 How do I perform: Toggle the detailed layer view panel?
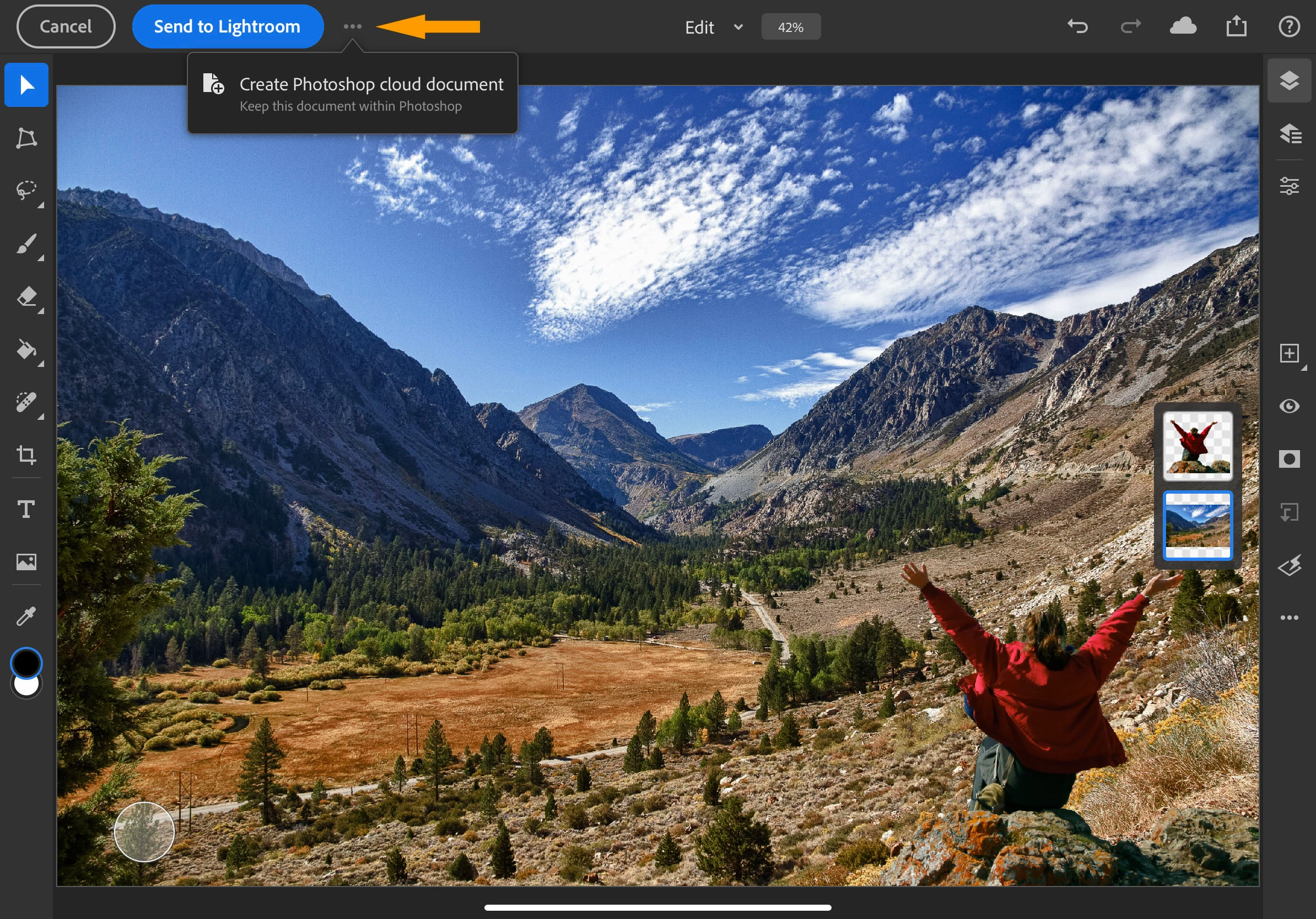click(1289, 133)
